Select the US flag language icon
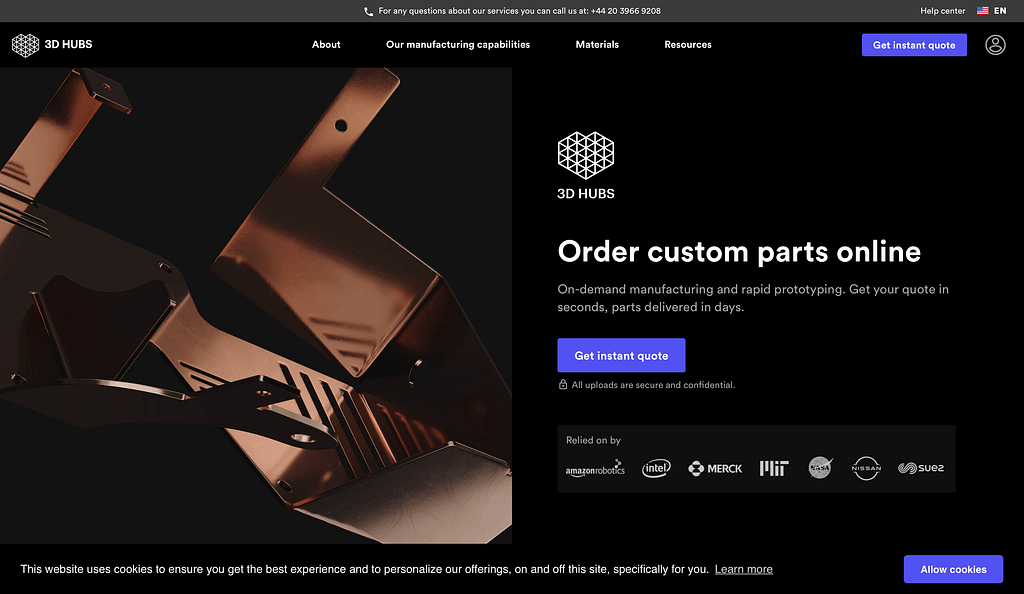 tap(982, 10)
